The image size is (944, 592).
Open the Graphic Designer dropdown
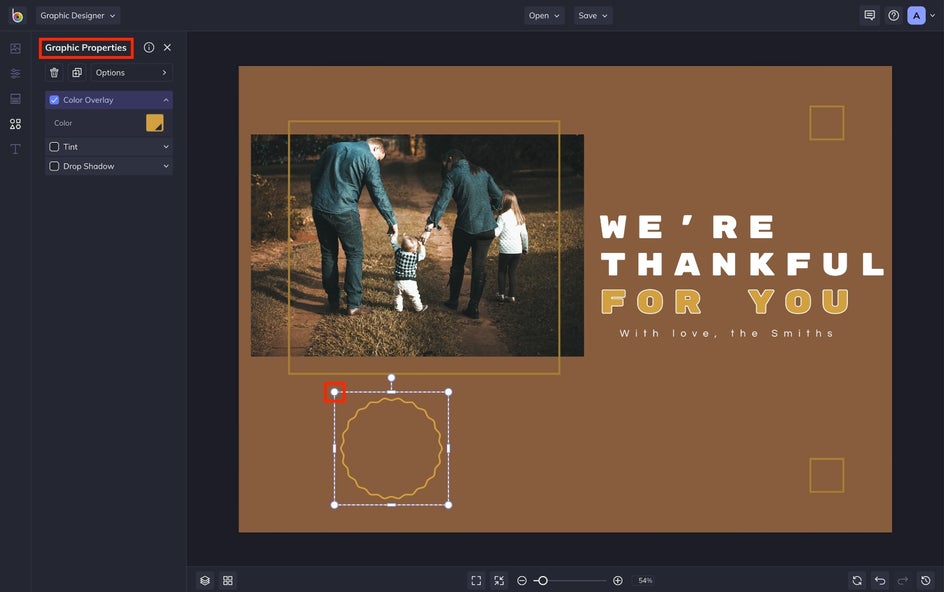tap(78, 16)
